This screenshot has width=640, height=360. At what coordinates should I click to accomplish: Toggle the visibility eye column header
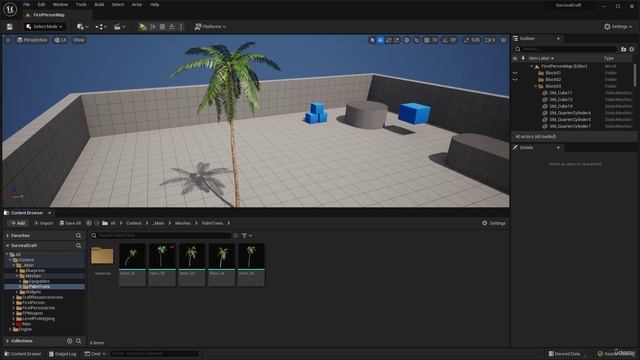click(515, 58)
